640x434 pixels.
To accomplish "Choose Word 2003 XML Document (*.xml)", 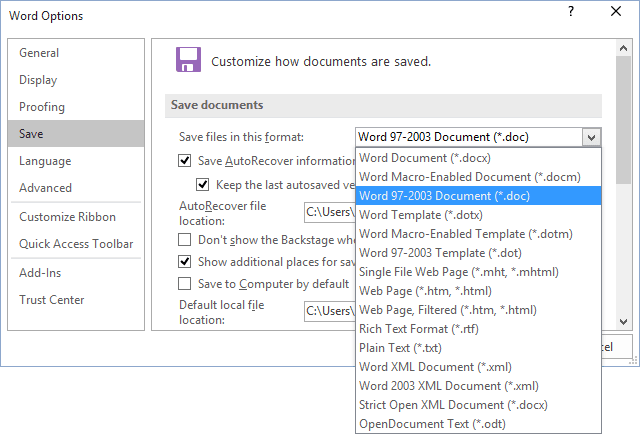I will 478,386.
